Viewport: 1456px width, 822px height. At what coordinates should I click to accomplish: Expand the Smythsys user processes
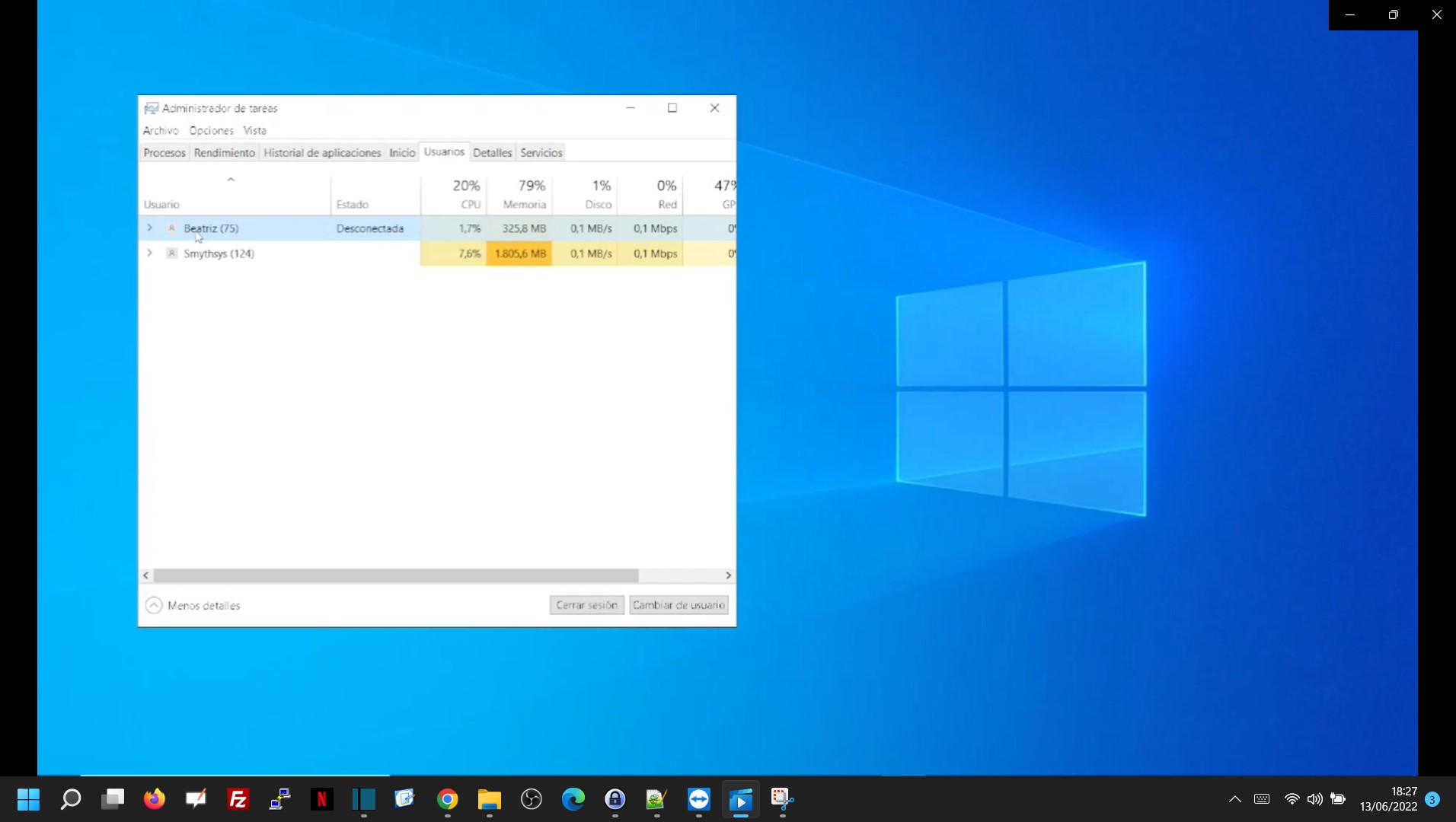[x=150, y=253]
